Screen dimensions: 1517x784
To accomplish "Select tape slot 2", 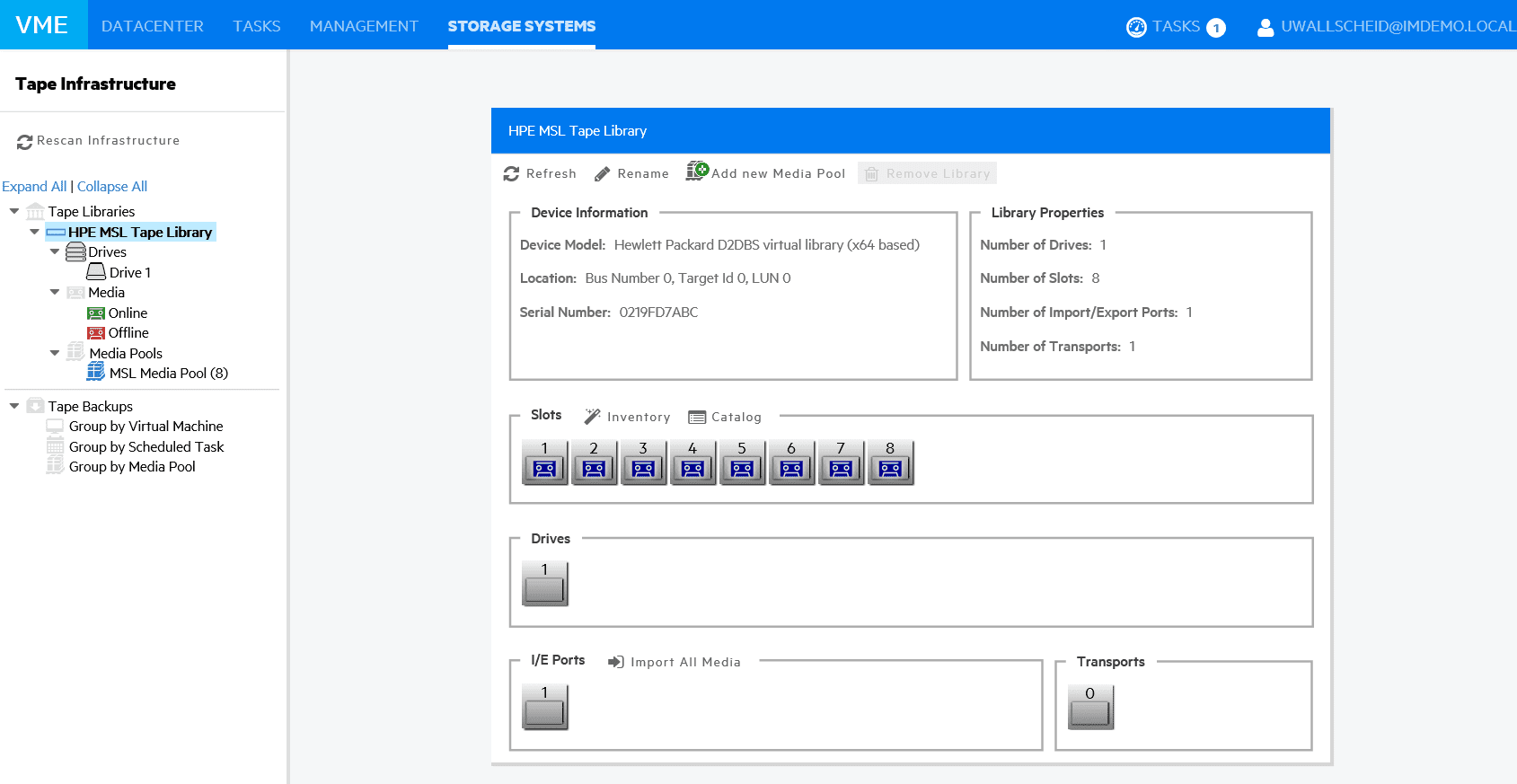I will [x=595, y=462].
